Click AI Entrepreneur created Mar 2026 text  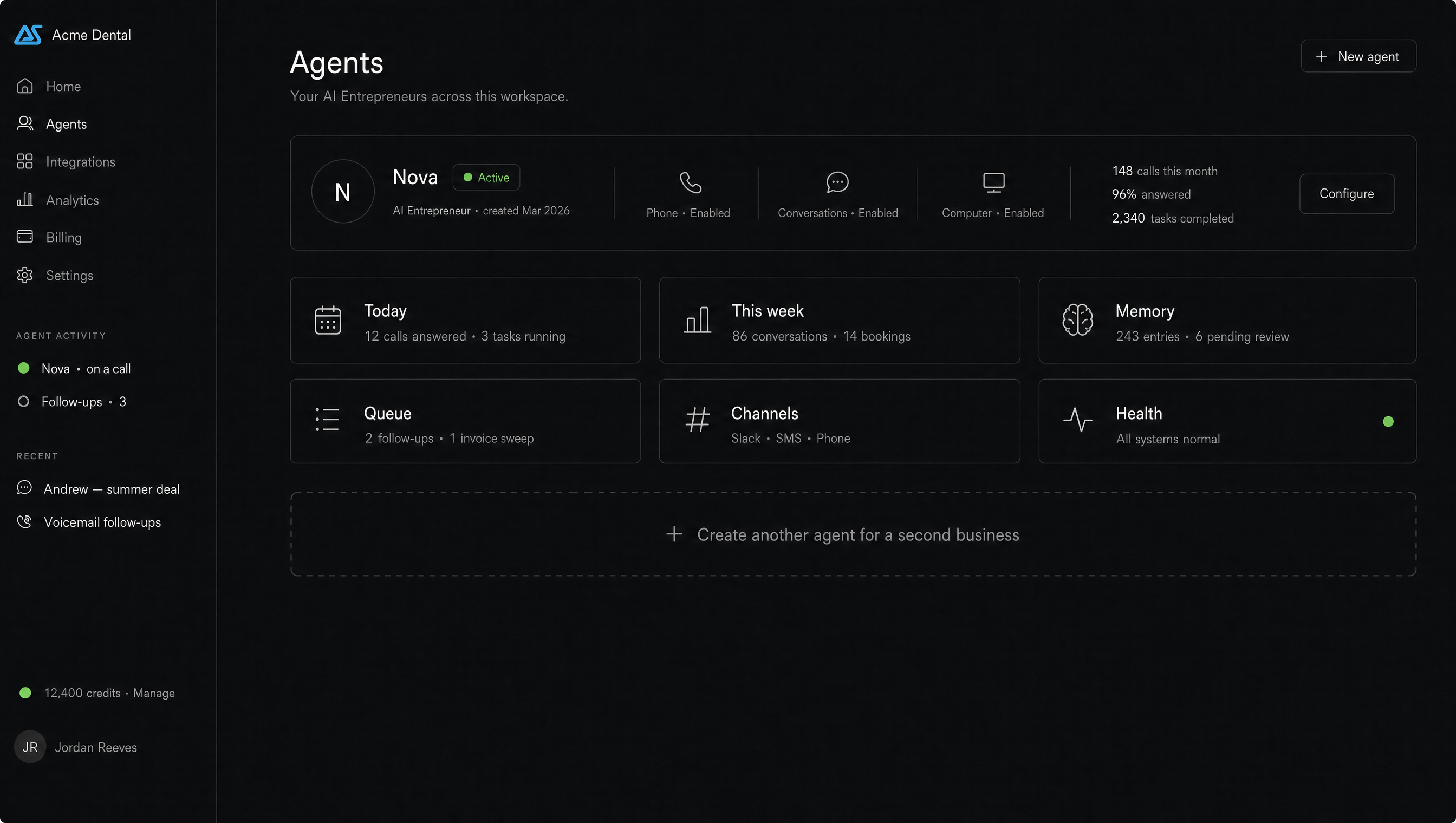click(481, 211)
